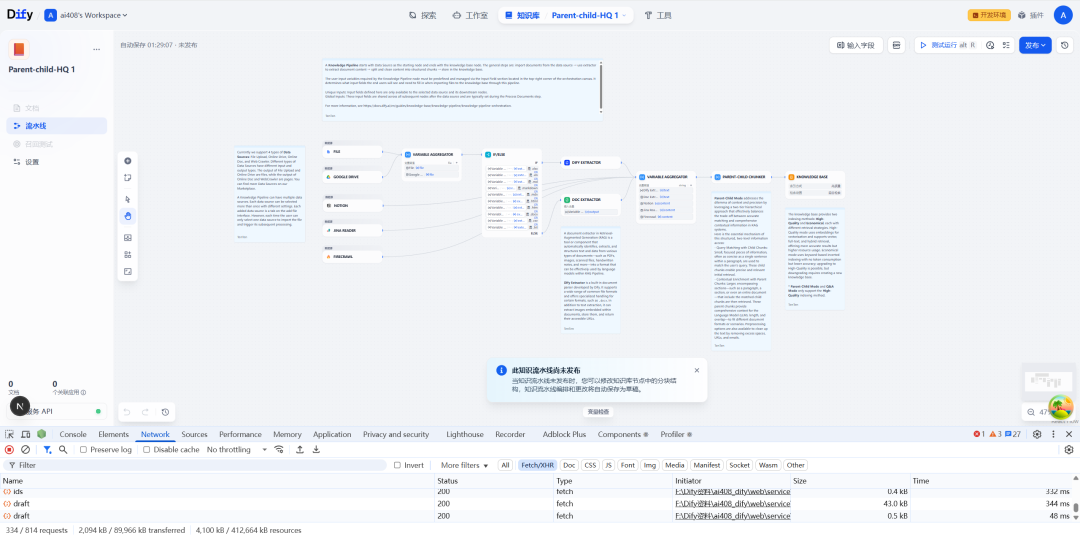Screen dimensions: 1080x535
Task: Stop recording network log
Action: tap(10, 450)
